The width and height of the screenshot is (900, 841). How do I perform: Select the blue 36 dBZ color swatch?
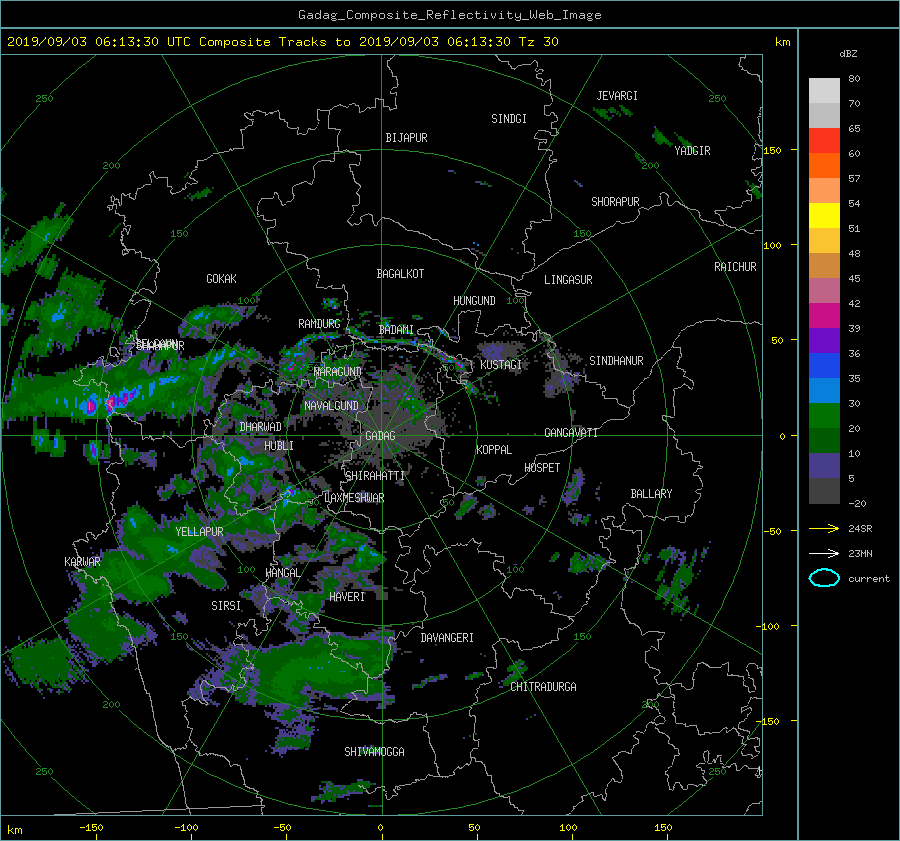[x=824, y=366]
